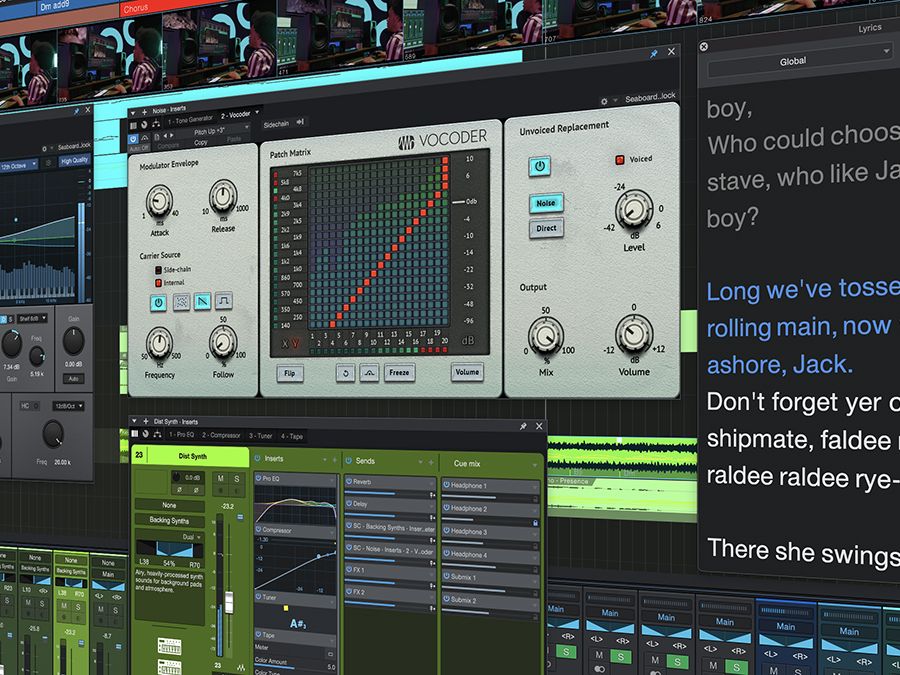Image resolution: width=900 pixels, height=675 pixels.
Task: Click Copy in the Vocoder preset toolbar
Action: (x=201, y=142)
